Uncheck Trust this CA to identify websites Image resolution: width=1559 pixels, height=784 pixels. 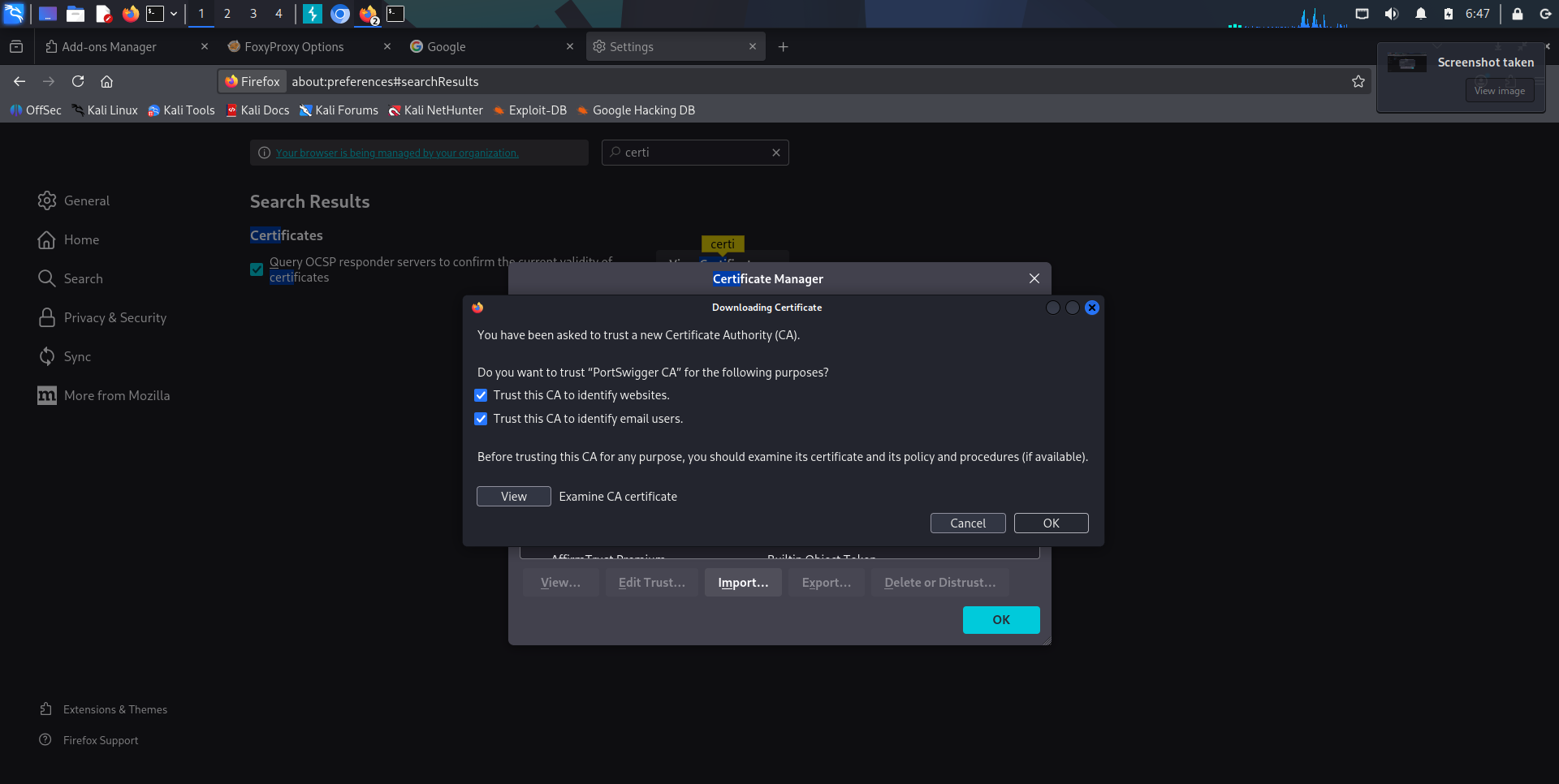(x=481, y=395)
